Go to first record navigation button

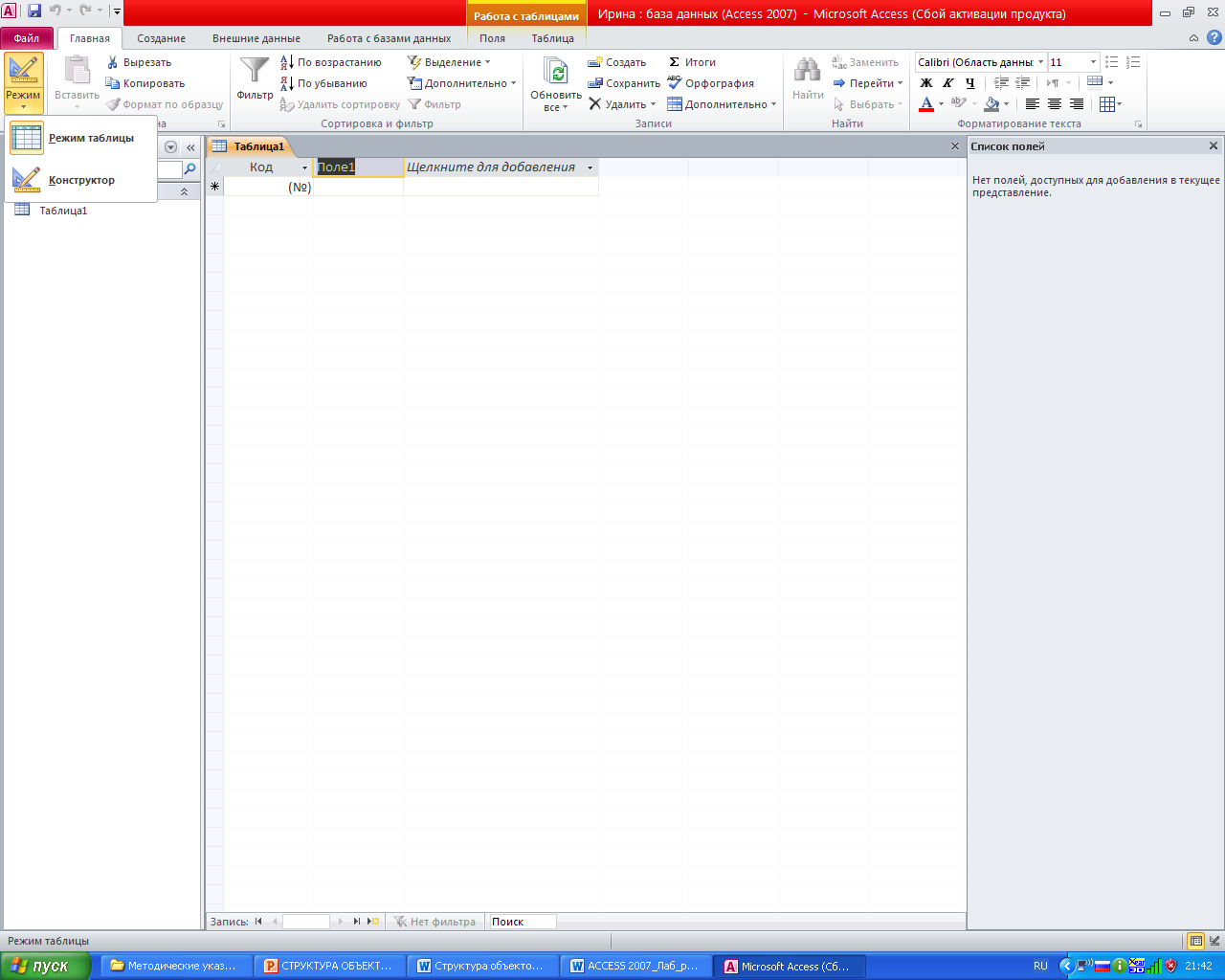[258, 922]
